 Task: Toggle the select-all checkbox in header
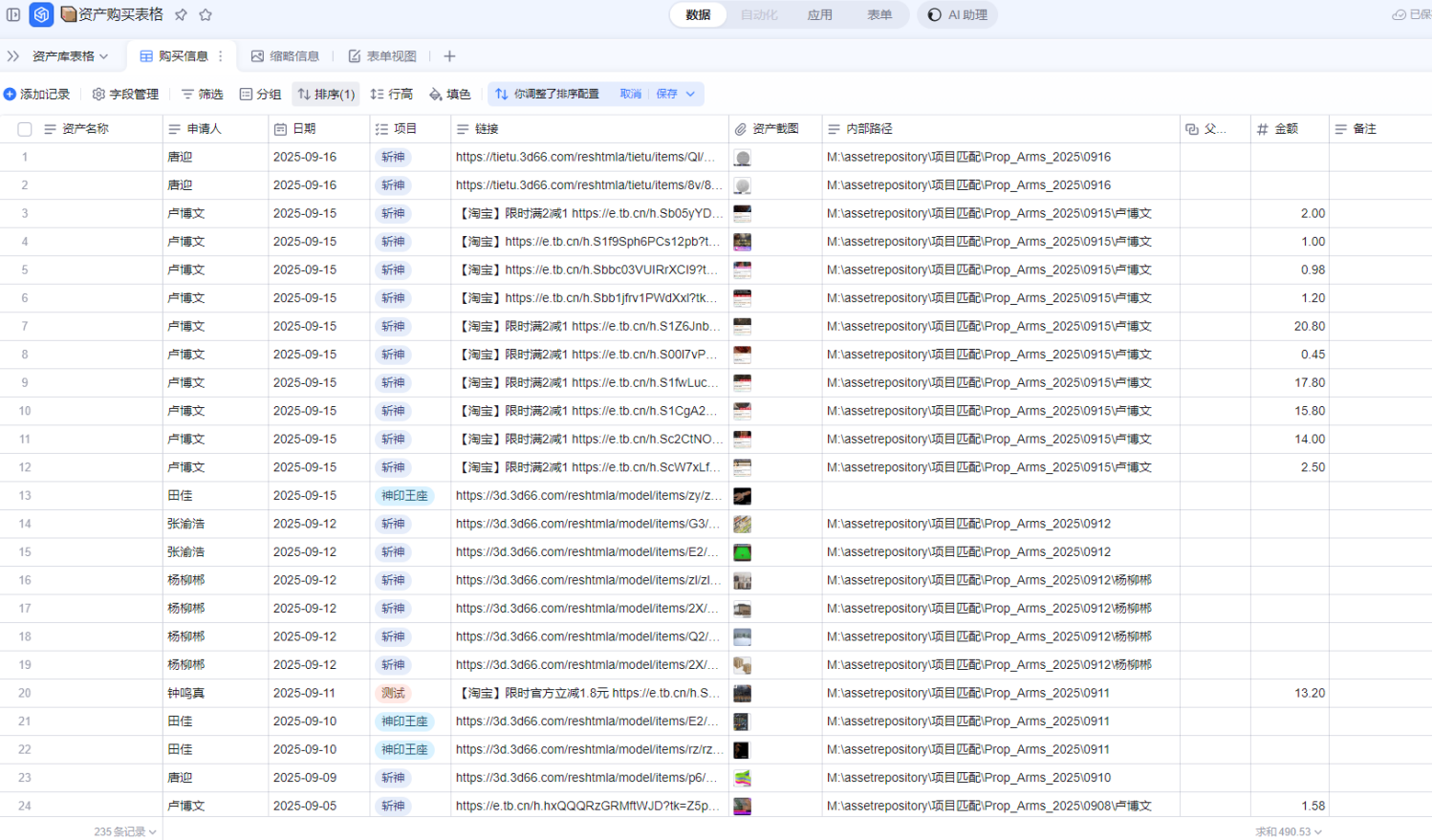pyautogui.click(x=25, y=129)
